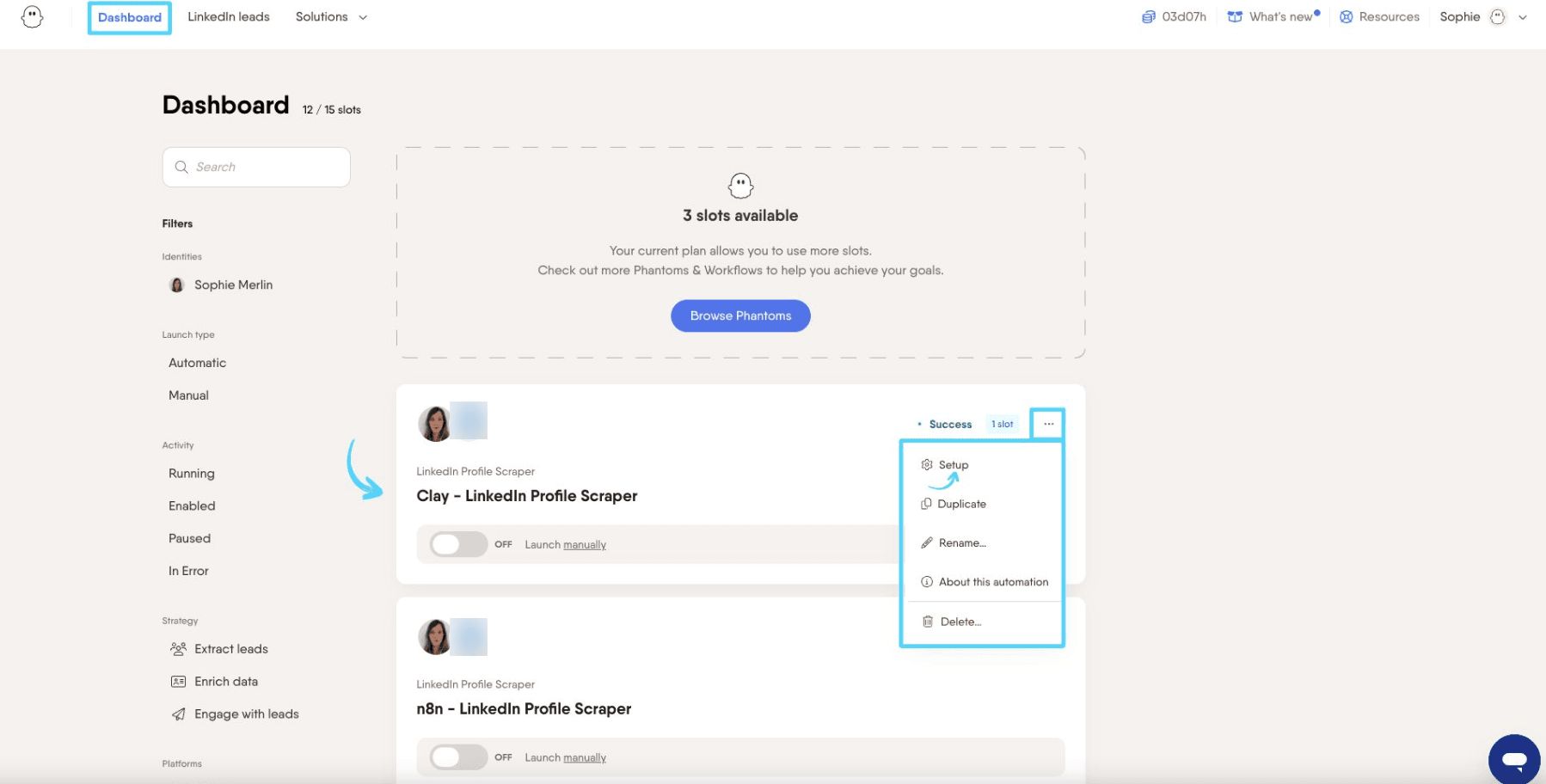1546x784 pixels.
Task: Open Clay - LinkedIn Profile Scraper title
Action: 527,496
